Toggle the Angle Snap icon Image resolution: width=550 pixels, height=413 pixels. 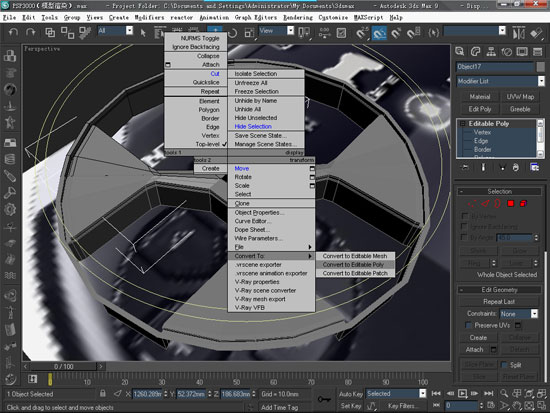[x=379, y=33]
